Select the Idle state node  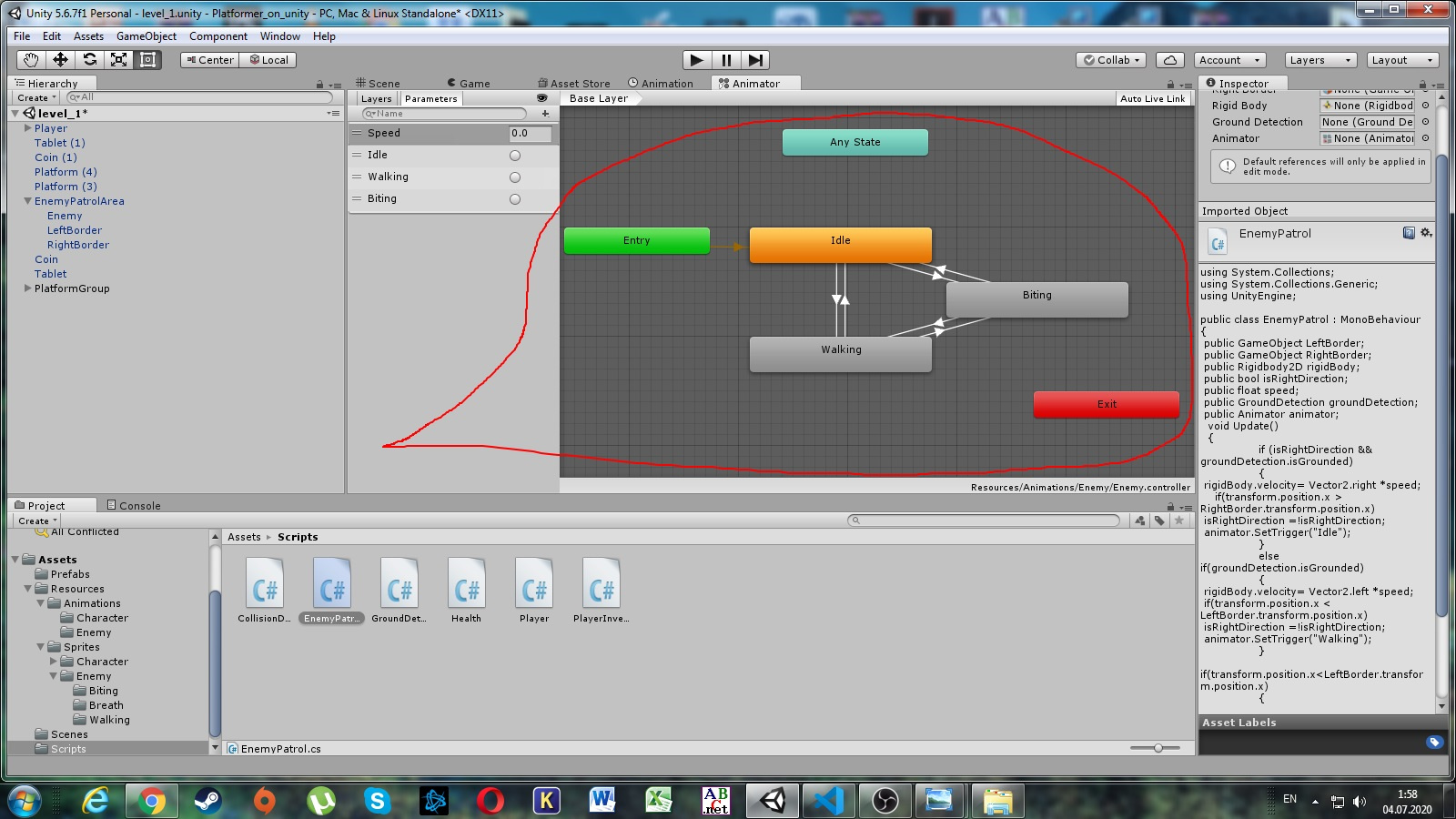coord(841,245)
